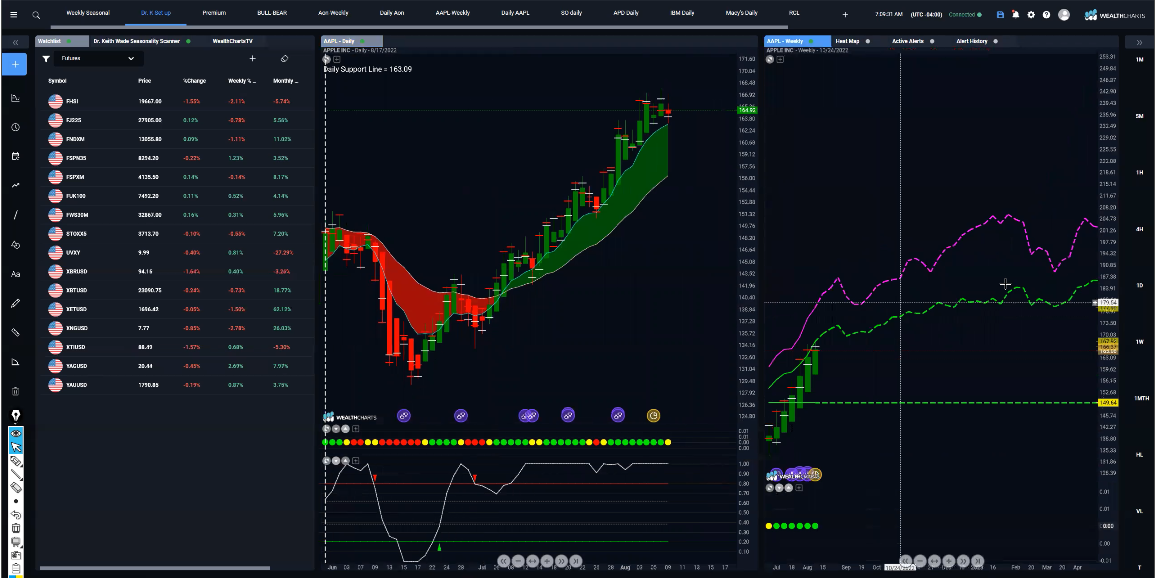Sort watchlist by Price column header
1155x578 pixels.
pos(144,81)
